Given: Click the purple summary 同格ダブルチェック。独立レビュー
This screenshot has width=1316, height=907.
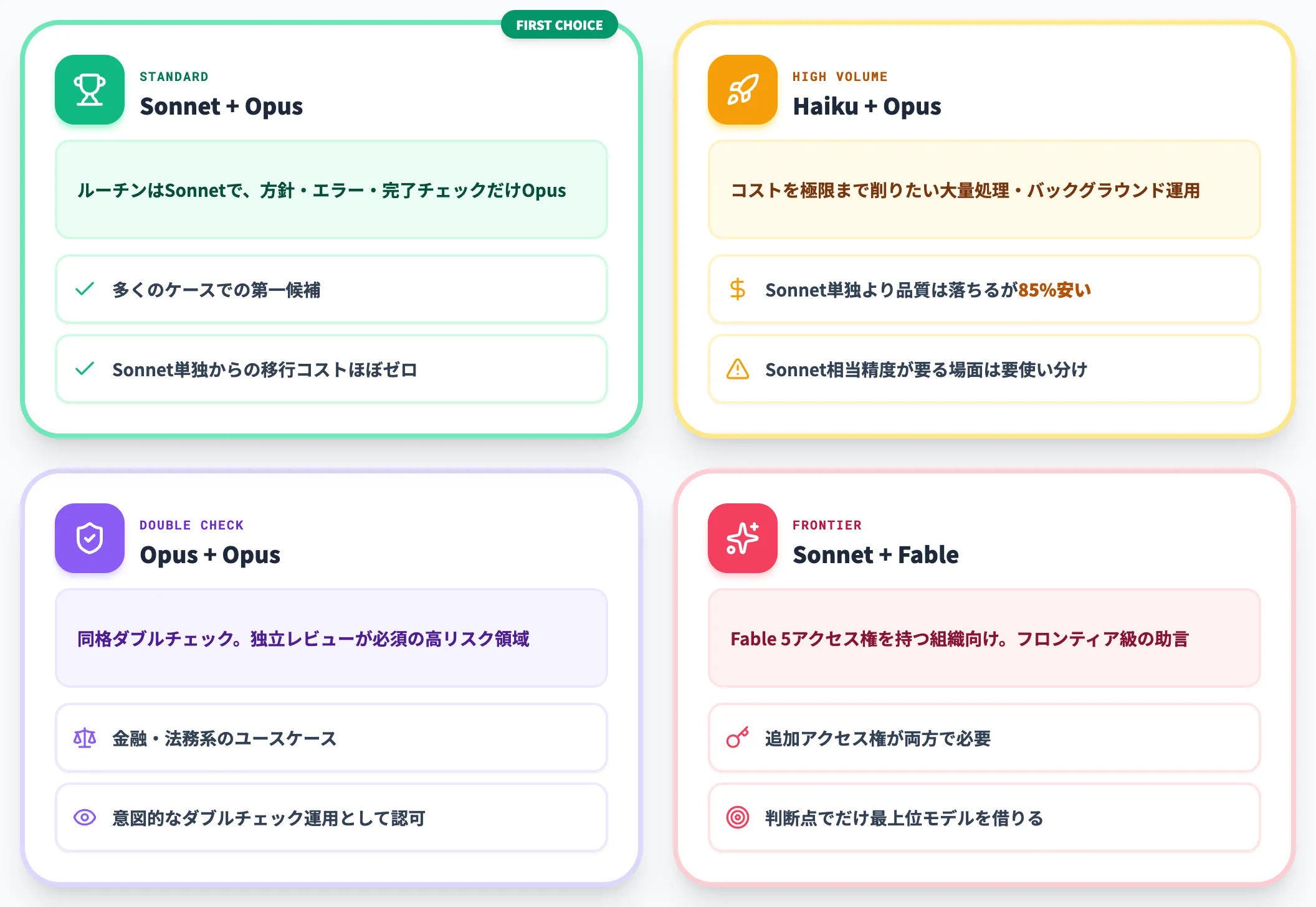Looking at the screenshot, I should (x=331, y=638).
